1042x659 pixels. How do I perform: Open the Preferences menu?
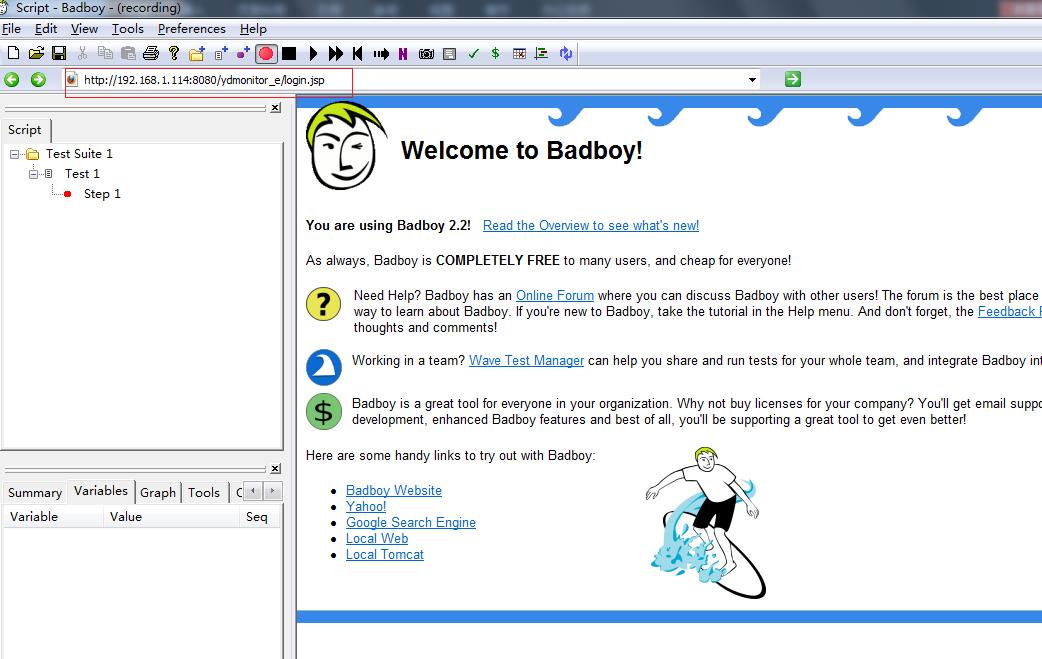(191, 29)
